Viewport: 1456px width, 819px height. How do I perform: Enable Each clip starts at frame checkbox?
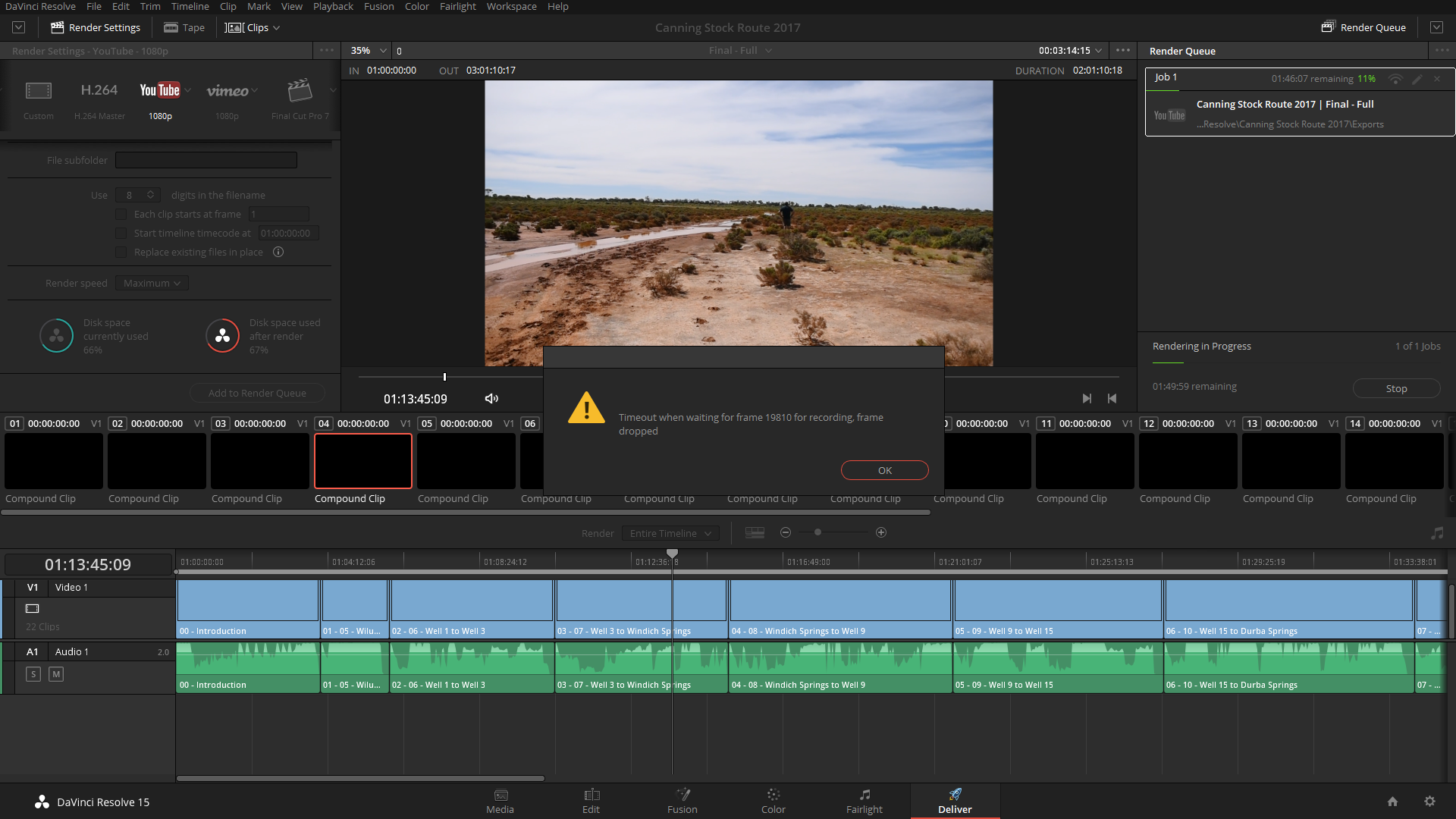(x=121, y=215)
